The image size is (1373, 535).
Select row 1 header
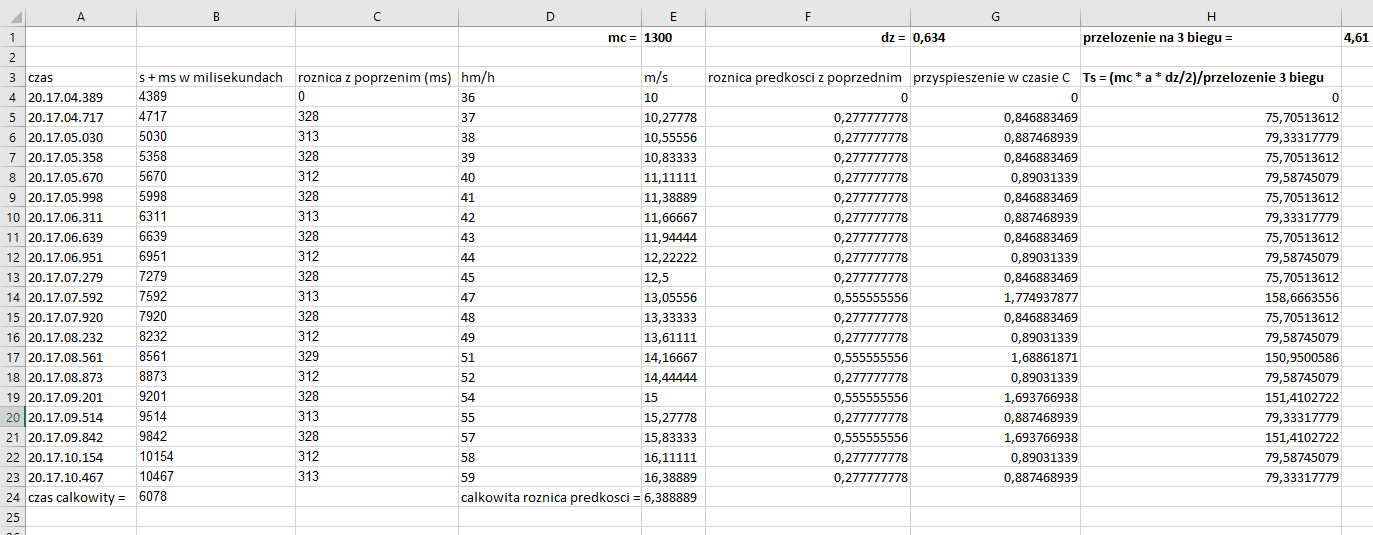(12, 37)
